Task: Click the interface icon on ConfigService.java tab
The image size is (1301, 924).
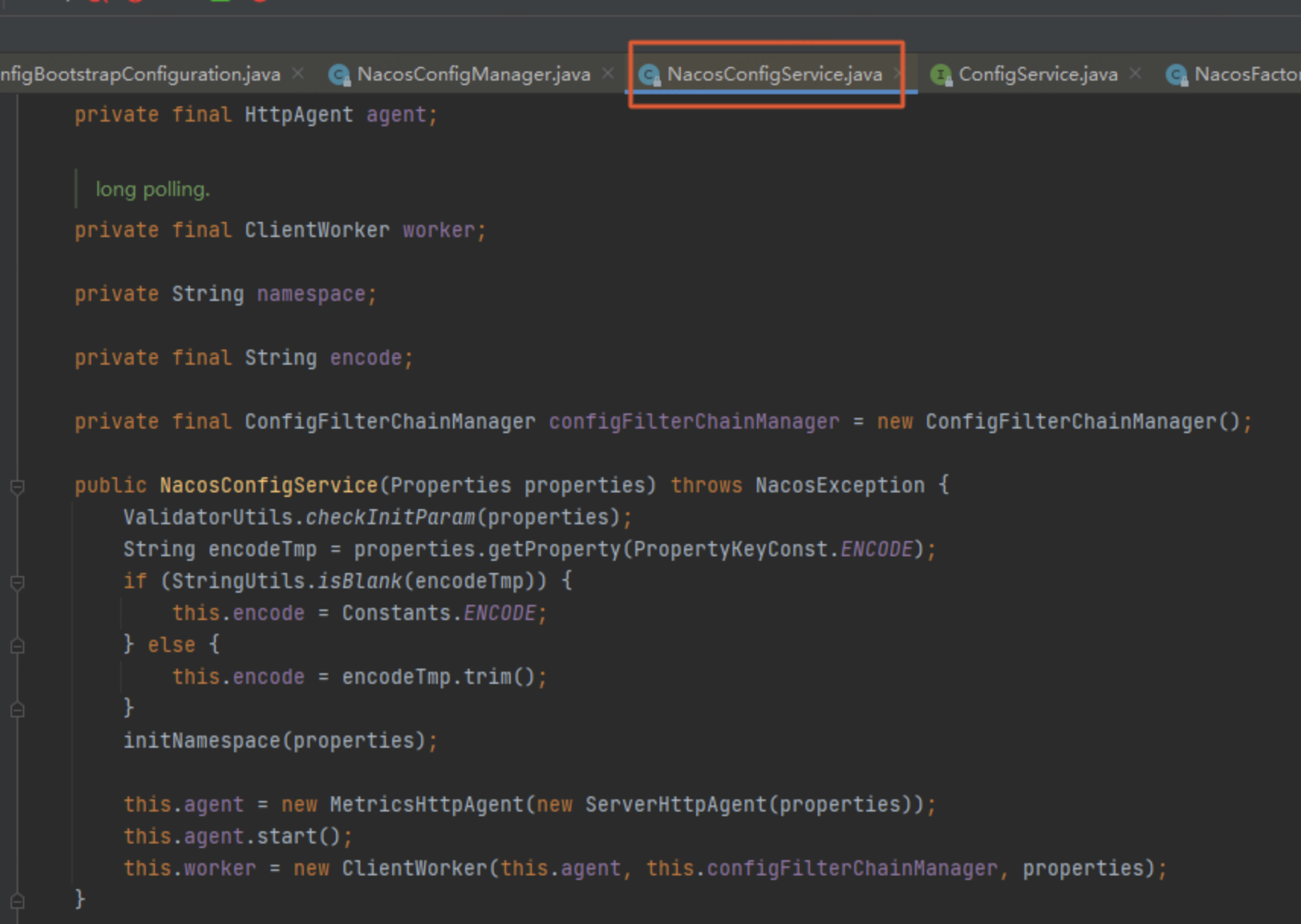Action: (941, 74)
